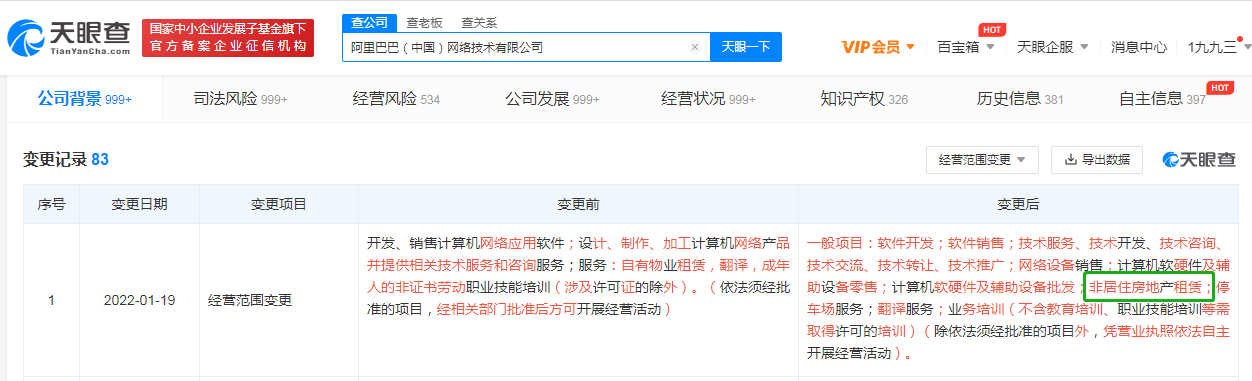Select the 经营风险 tab
The image size is (1252, 381).
[x=396, y=99]
